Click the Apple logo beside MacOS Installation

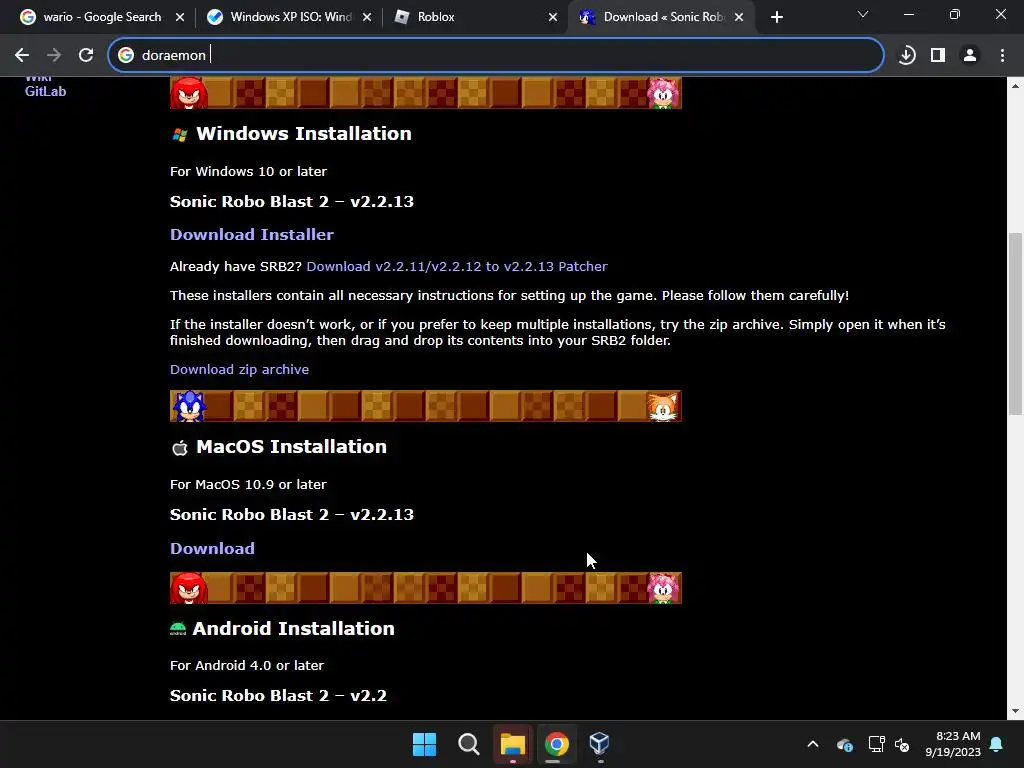[x=180, y=448]
